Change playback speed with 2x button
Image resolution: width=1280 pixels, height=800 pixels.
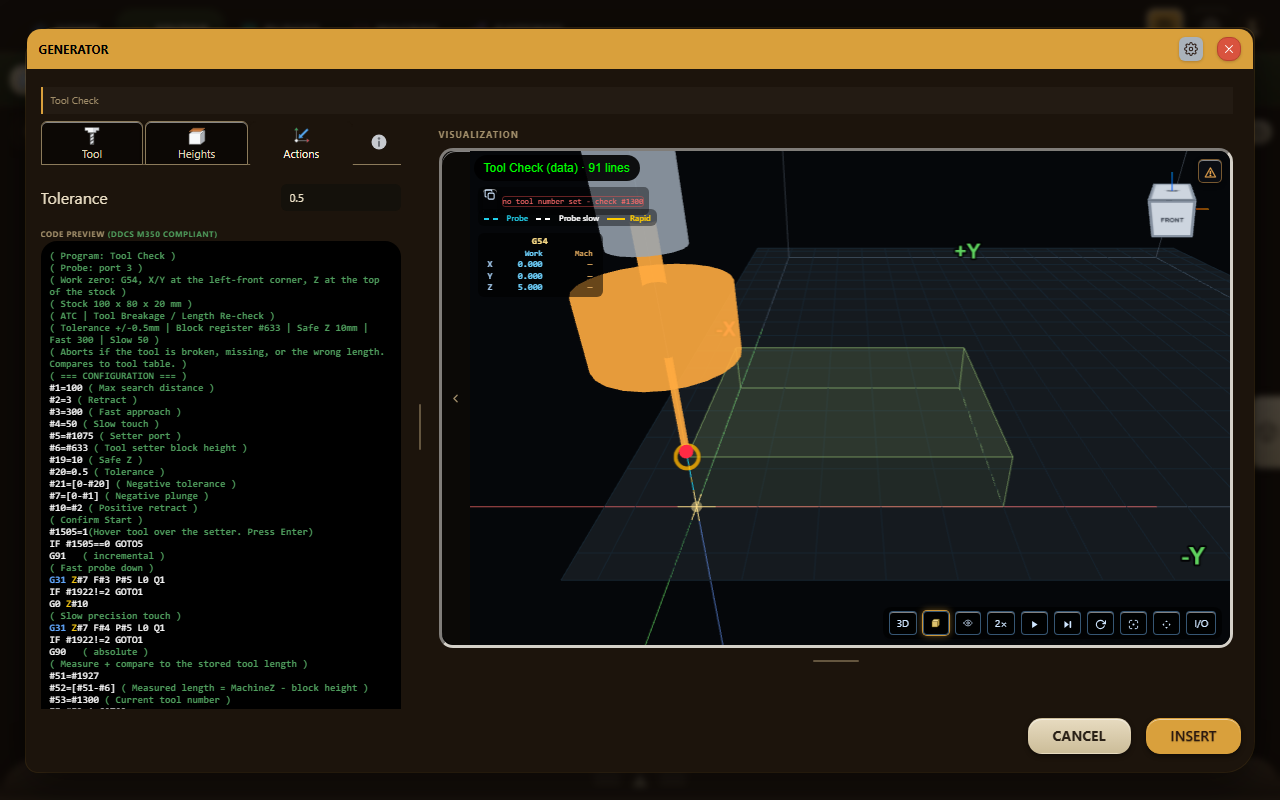1001,623
